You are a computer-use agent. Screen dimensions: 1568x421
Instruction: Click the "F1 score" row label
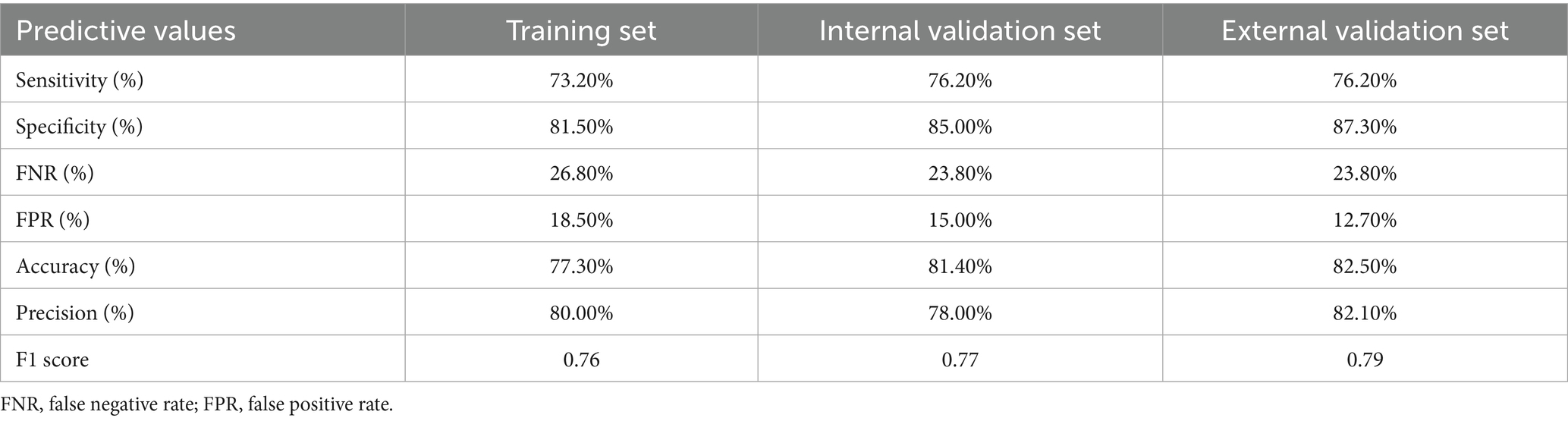click(x=52, y=359)
